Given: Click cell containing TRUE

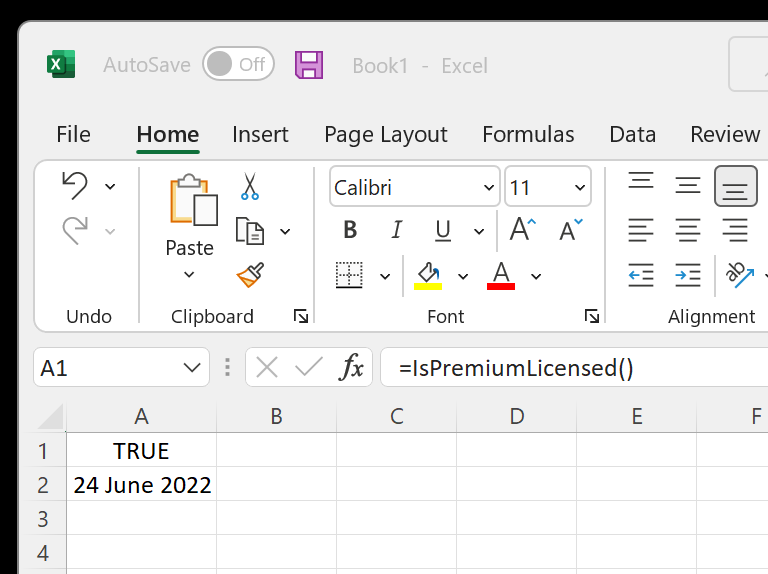Looking at the screenshot, I should tap(141, 450).
